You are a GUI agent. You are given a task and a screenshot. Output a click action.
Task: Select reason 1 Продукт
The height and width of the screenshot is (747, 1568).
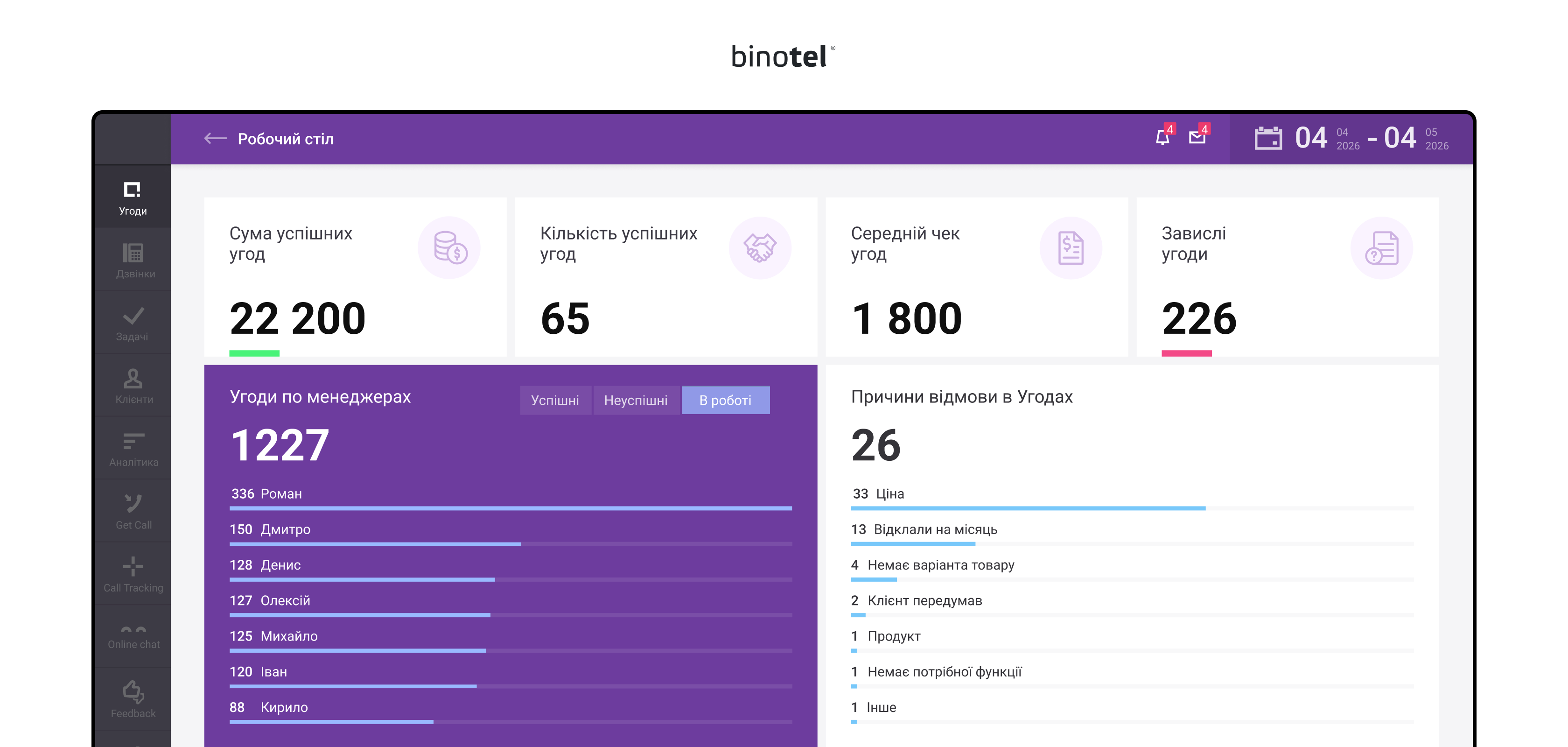point(1132,641)
